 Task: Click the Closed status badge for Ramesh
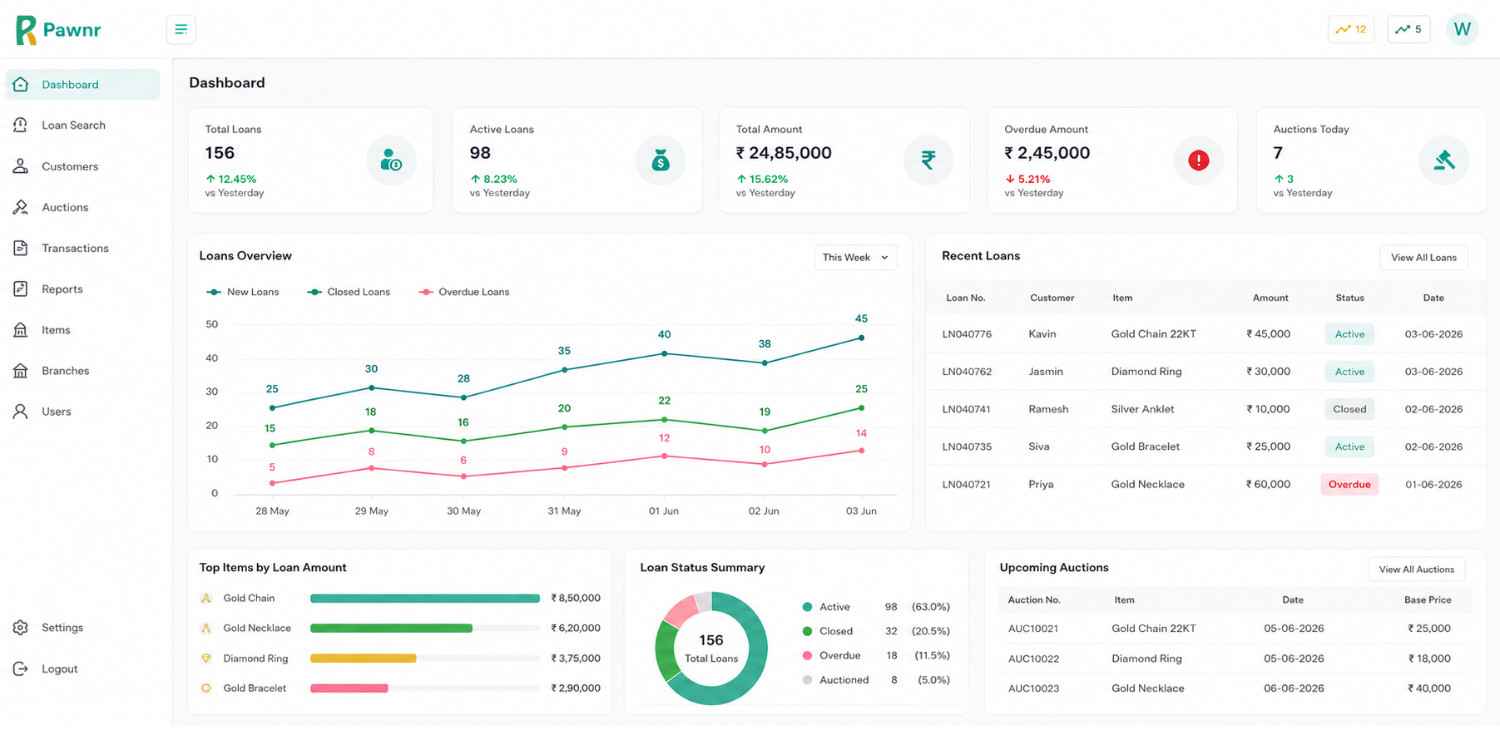[1349, 409]
